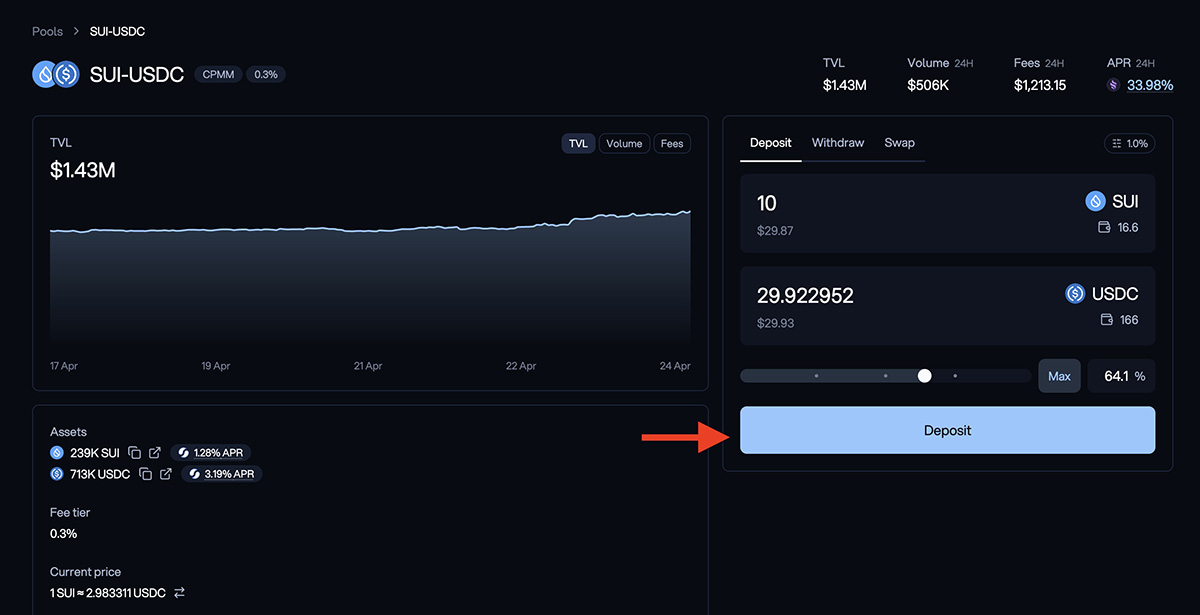Click the $29.87 value under SUI amount
The height and width of the screenshot is (615, 1200).
(775, 230)
